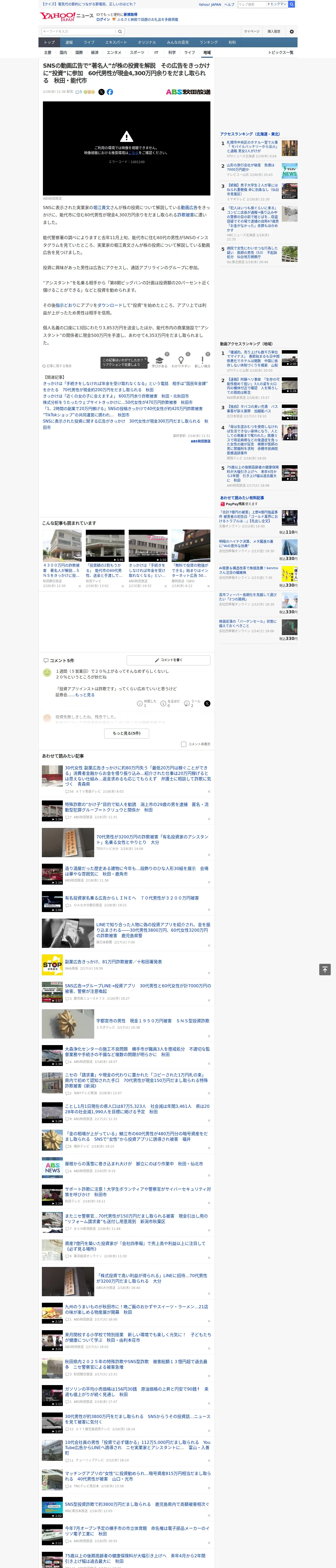The width and height of the screenshot is (336, 1568).
Task: Click the blue web search magnifier button
Action: (292, 4)
